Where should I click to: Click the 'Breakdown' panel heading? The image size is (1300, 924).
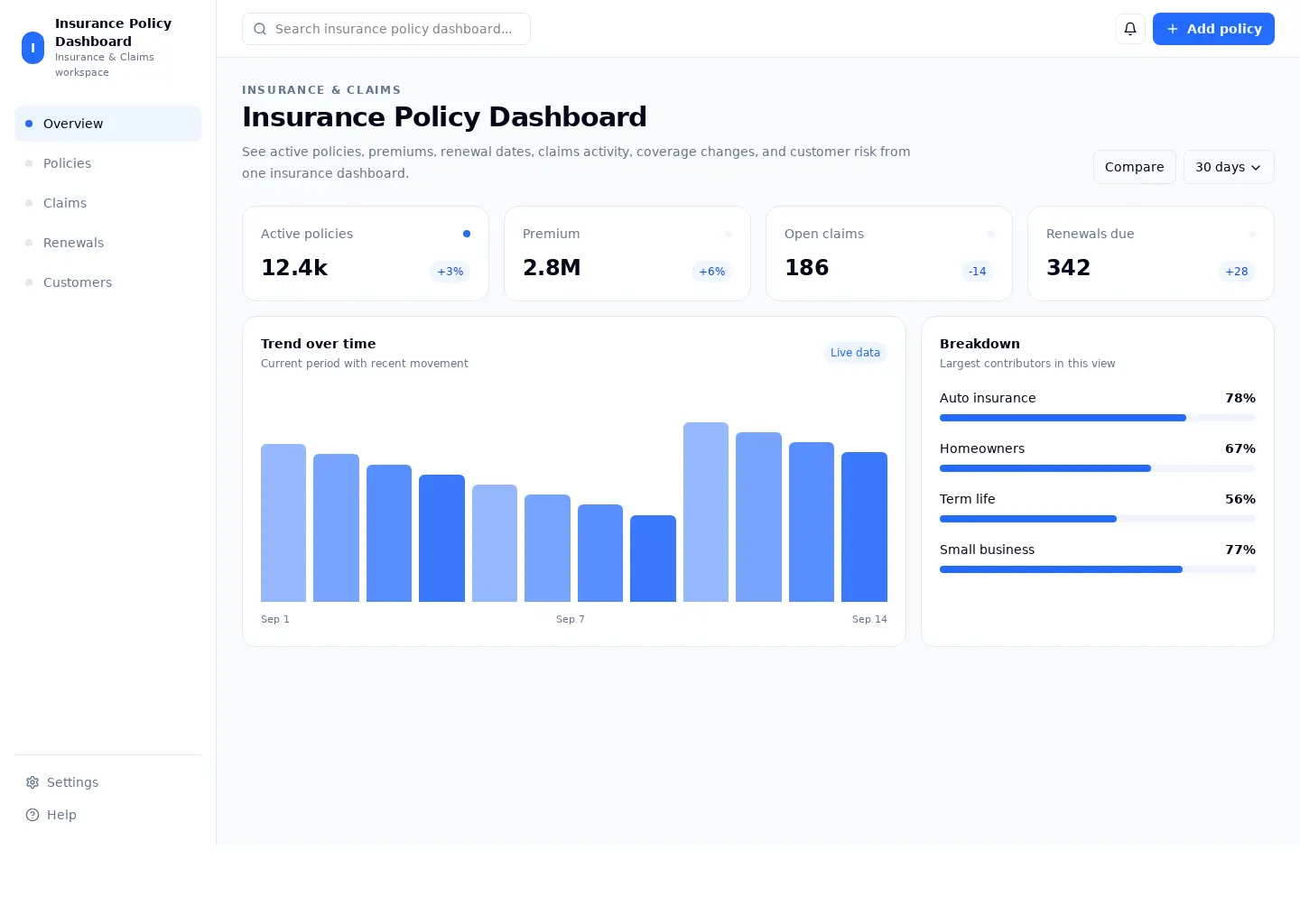click(980, 344)
